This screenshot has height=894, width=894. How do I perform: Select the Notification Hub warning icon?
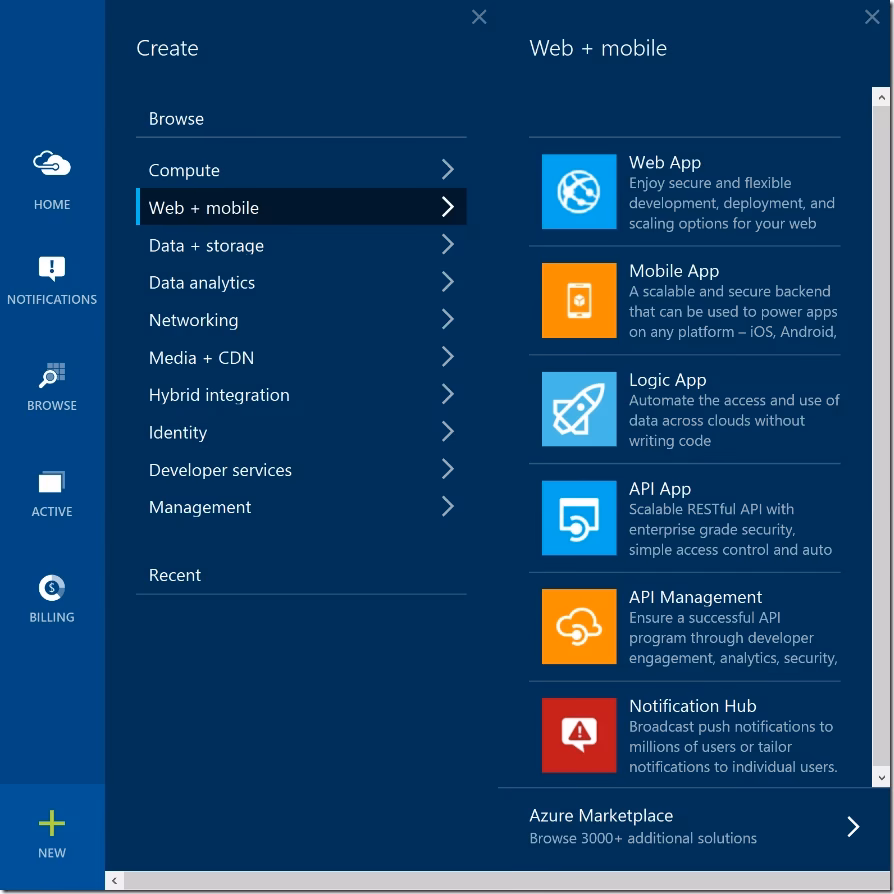pos(579,735)
